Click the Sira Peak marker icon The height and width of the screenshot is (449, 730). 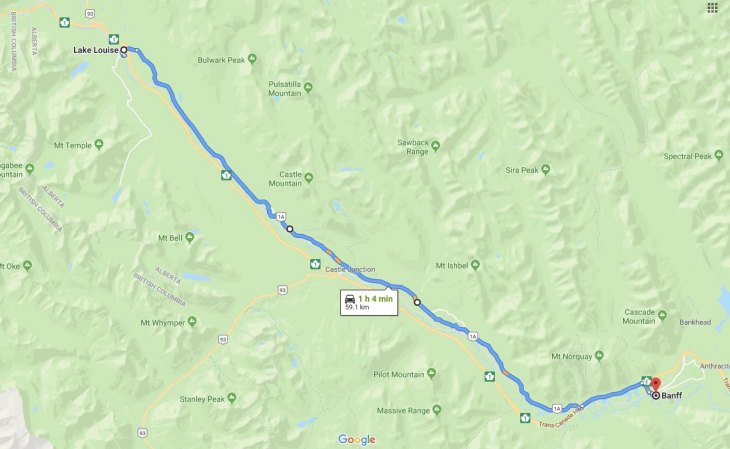(x=546, y=170)
